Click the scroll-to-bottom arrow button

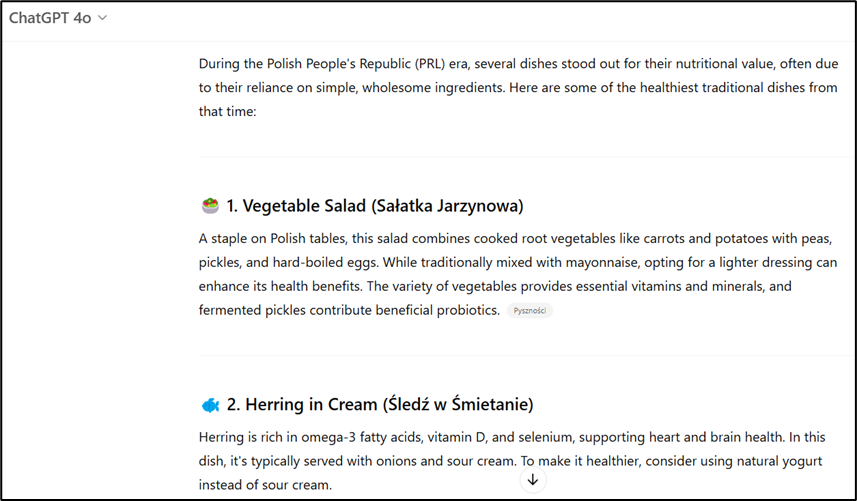[x=533, y=480]
